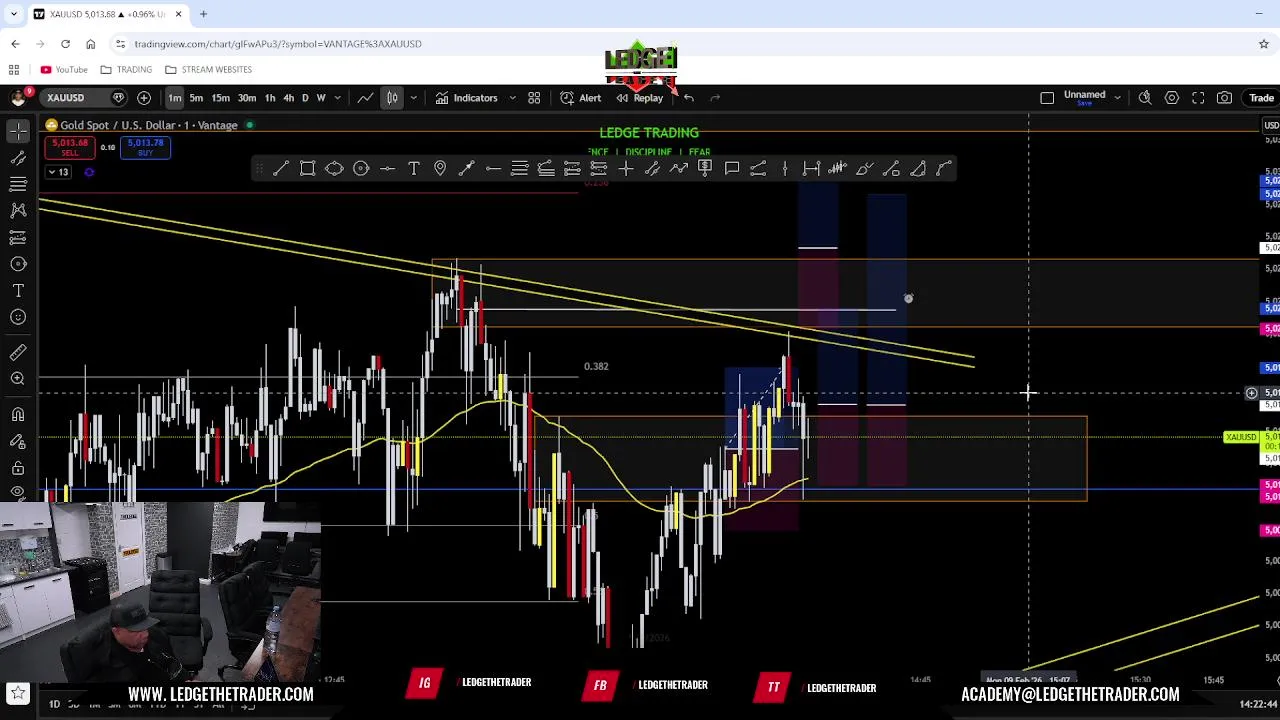Select pin marker in favorites toolbar
This screenshot has width=1280, height=720.
[x=440, y=168]
